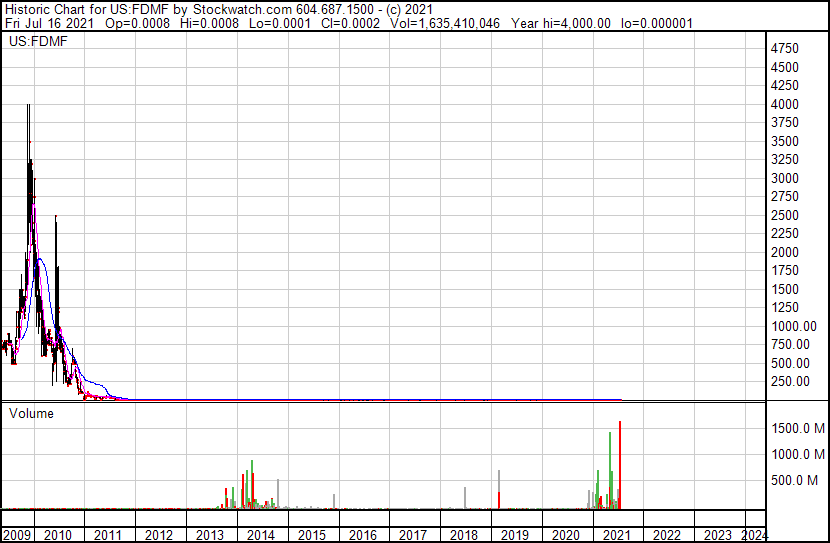Click the US:FDMF ticker label
830x543 pixels.
tap(38, 41)
